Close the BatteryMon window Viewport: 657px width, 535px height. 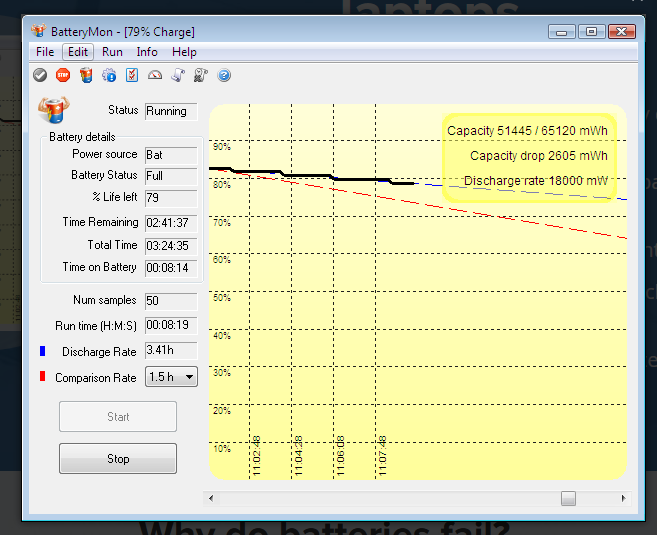click(622, 32)
